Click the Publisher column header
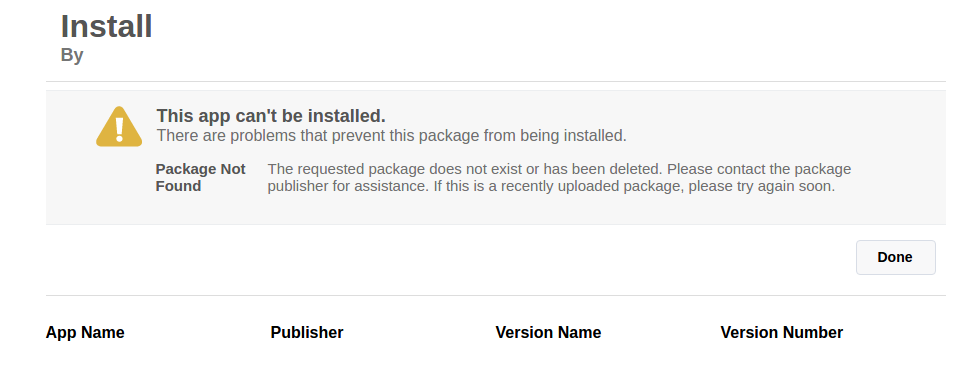 click(307, 333)
